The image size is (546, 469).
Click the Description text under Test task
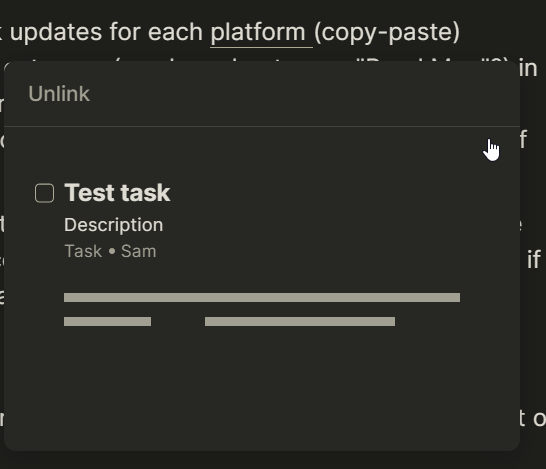point(114,225)
